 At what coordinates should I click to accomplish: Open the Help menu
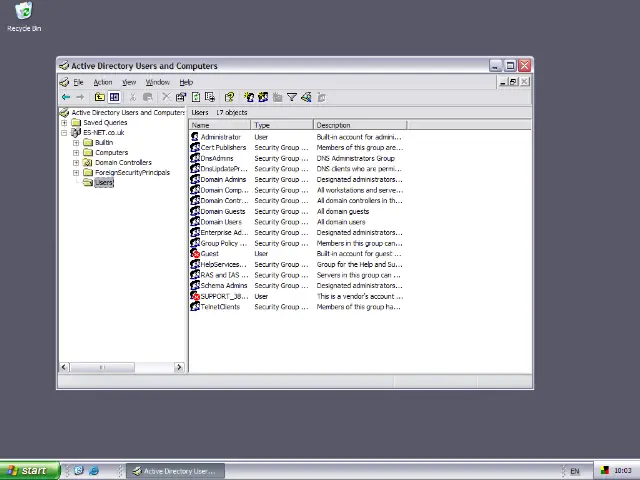pos(186,82)
